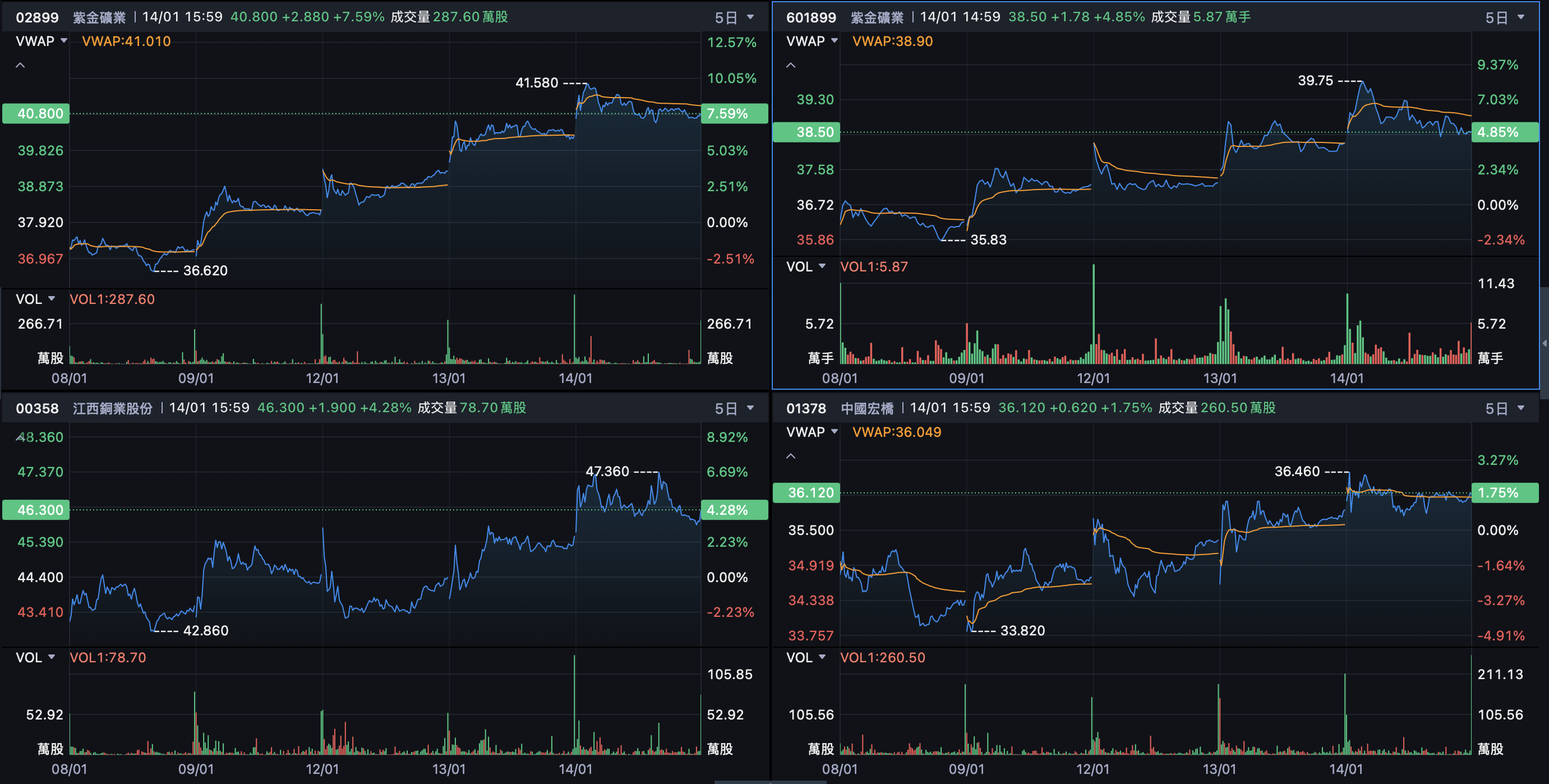Collapse indicator caret in 01378 chart
The image size is (1549, 784).
791,456
